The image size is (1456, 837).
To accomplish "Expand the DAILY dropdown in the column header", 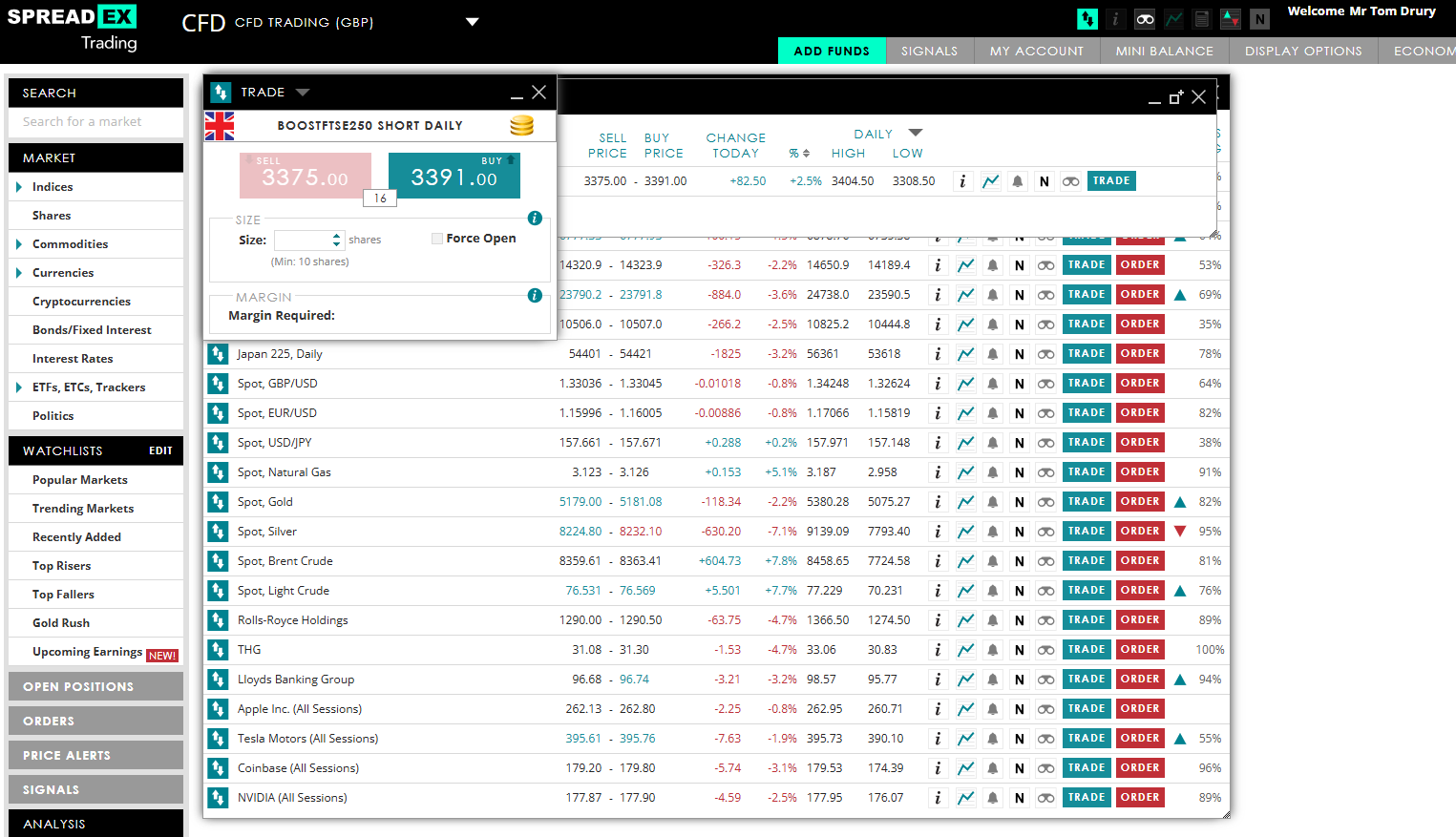I will point(916,134).
